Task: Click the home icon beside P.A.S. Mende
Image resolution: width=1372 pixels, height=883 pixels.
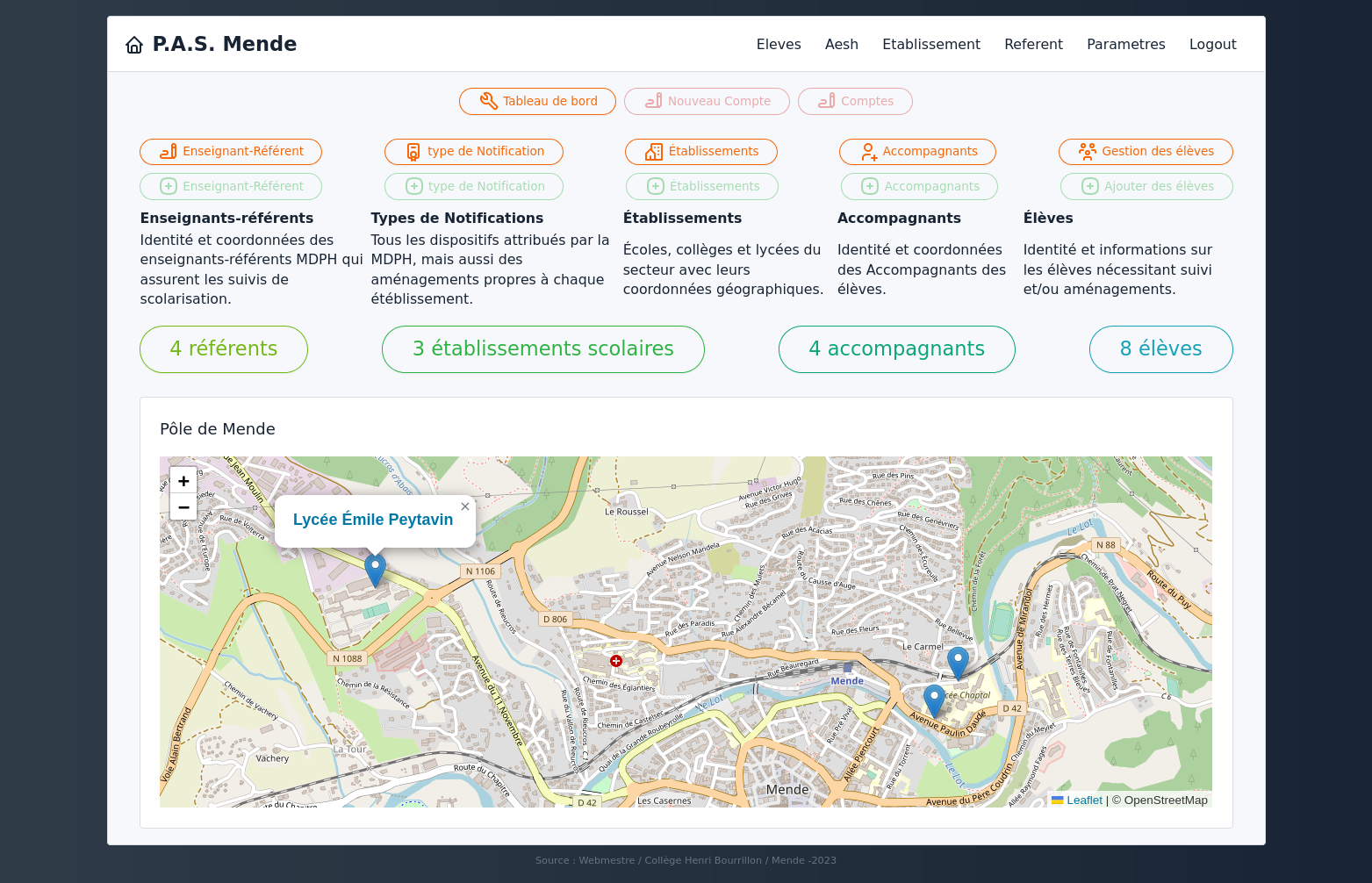Action: click(134, 45)
